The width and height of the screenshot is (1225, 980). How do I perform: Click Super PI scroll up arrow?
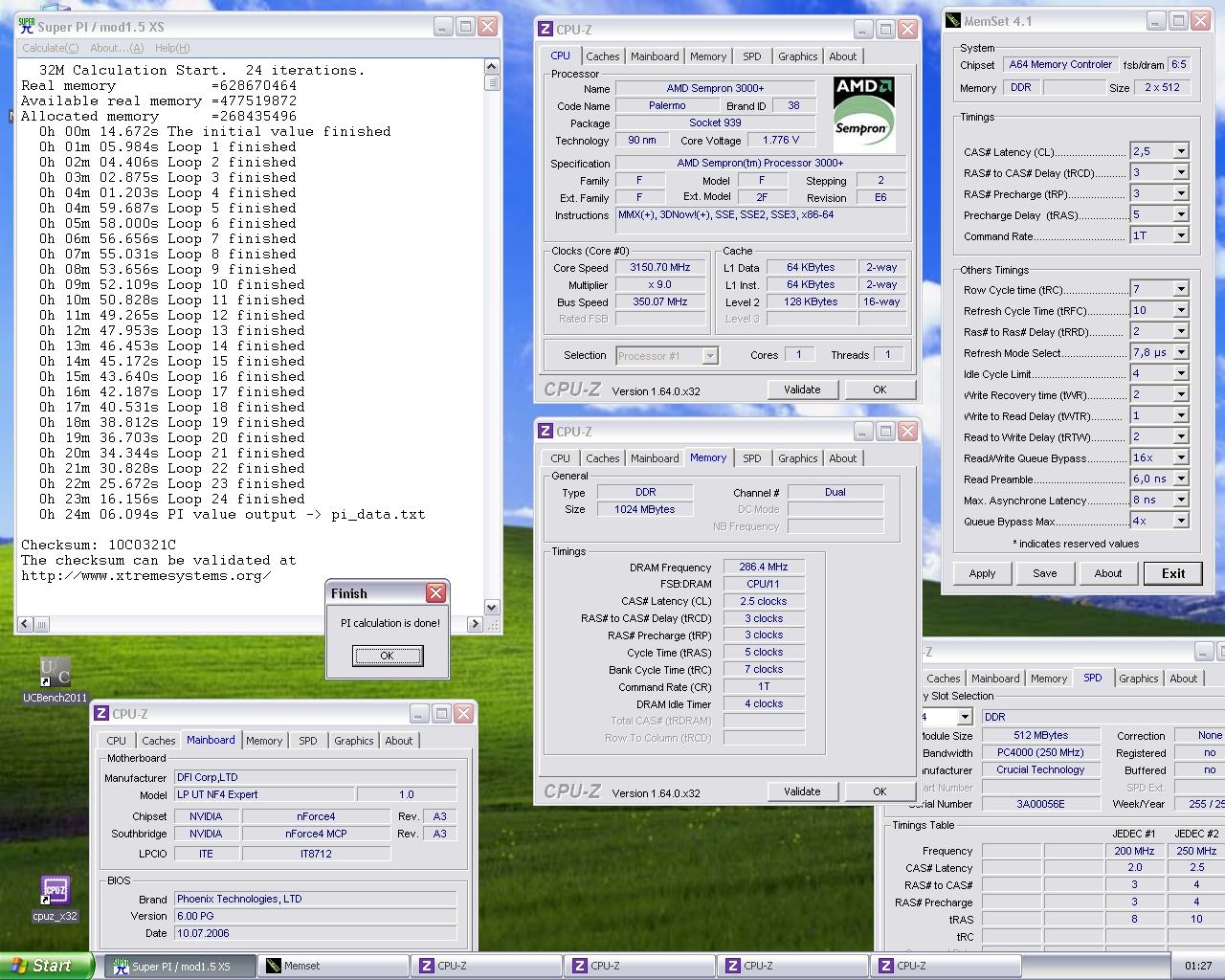(x=492, y=67)
